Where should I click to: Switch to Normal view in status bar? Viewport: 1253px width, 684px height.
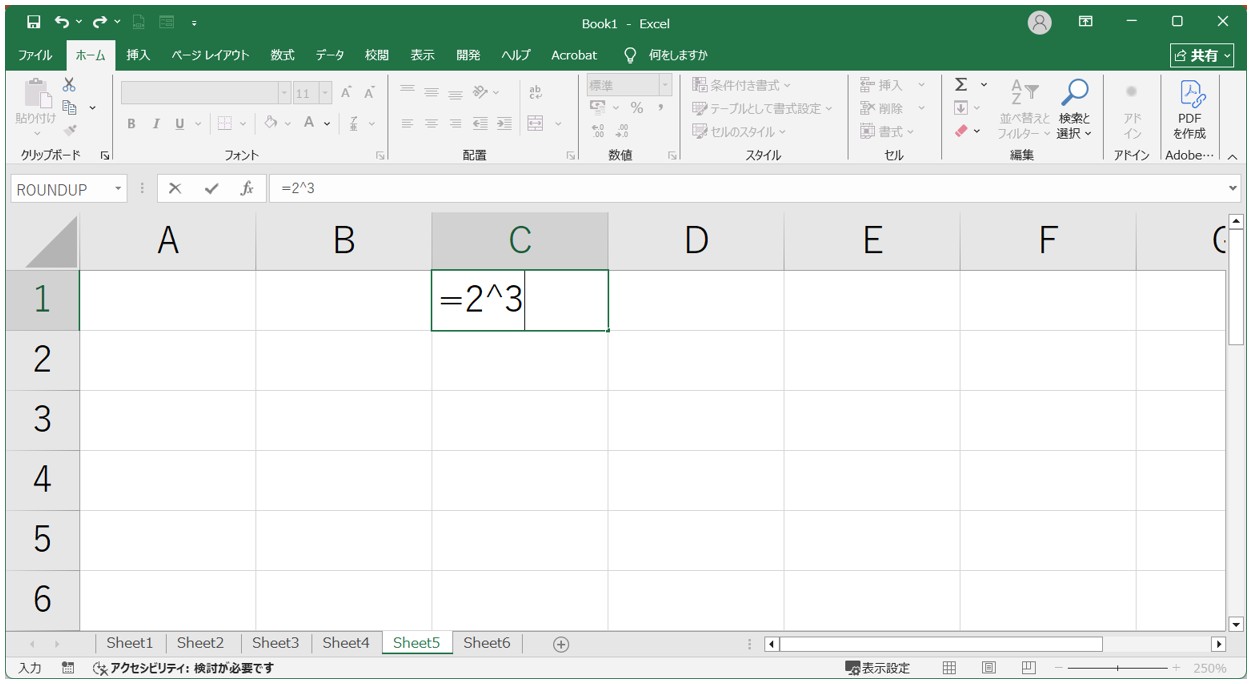(950, 667)
